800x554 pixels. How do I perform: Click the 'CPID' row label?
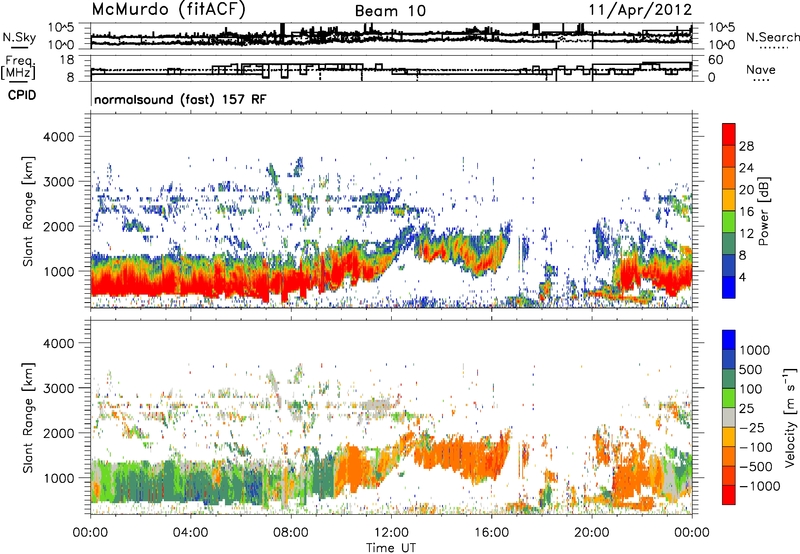[x=22, y=95]
